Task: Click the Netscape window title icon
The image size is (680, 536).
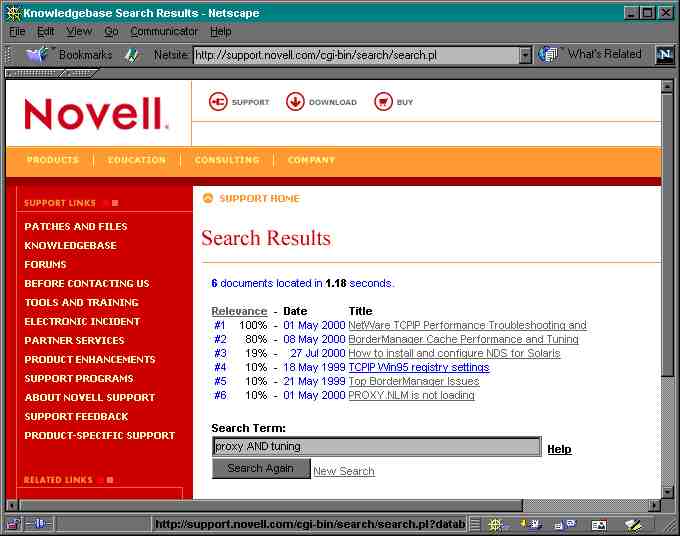Action: click(x=14, y=13)
